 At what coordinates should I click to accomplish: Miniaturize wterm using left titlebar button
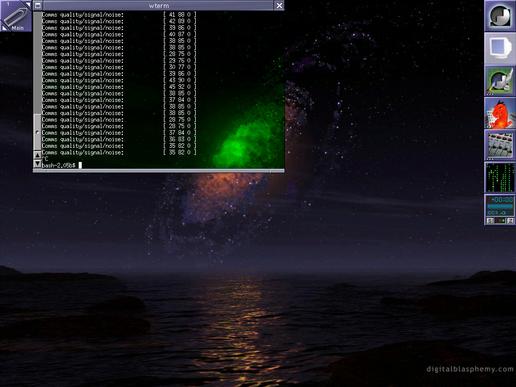point(38,5)
